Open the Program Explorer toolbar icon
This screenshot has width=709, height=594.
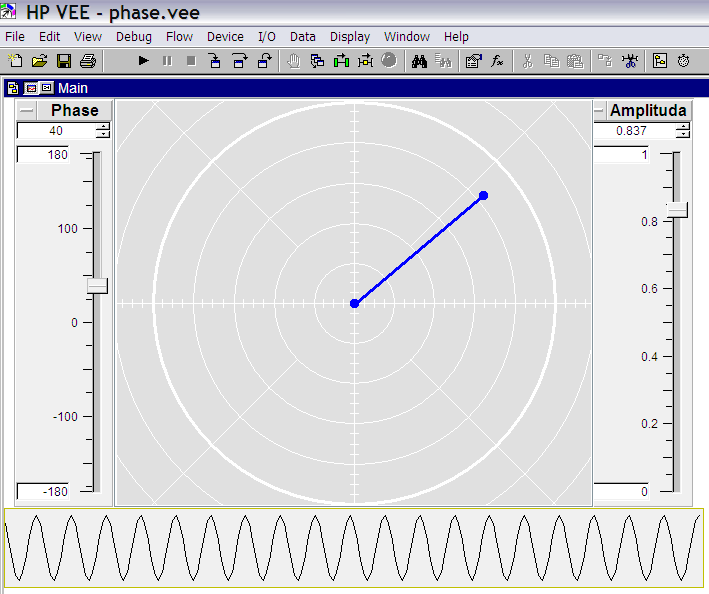pos(660,61)
